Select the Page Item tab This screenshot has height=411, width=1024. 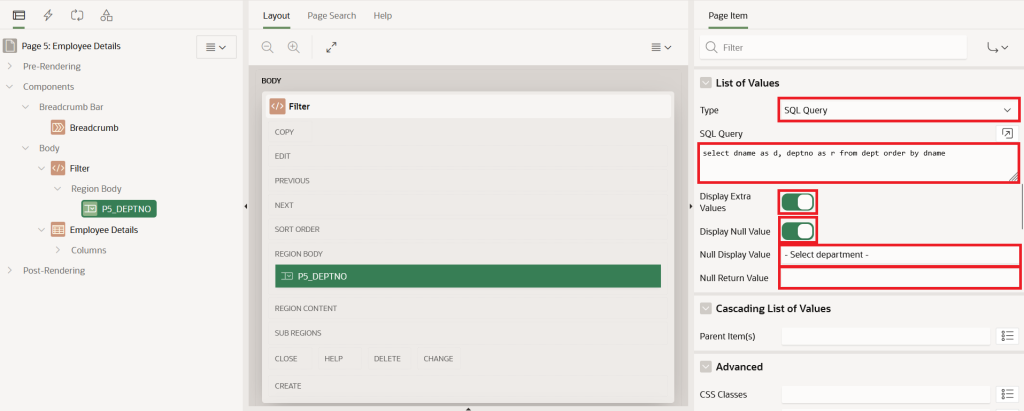coord(728,16)
